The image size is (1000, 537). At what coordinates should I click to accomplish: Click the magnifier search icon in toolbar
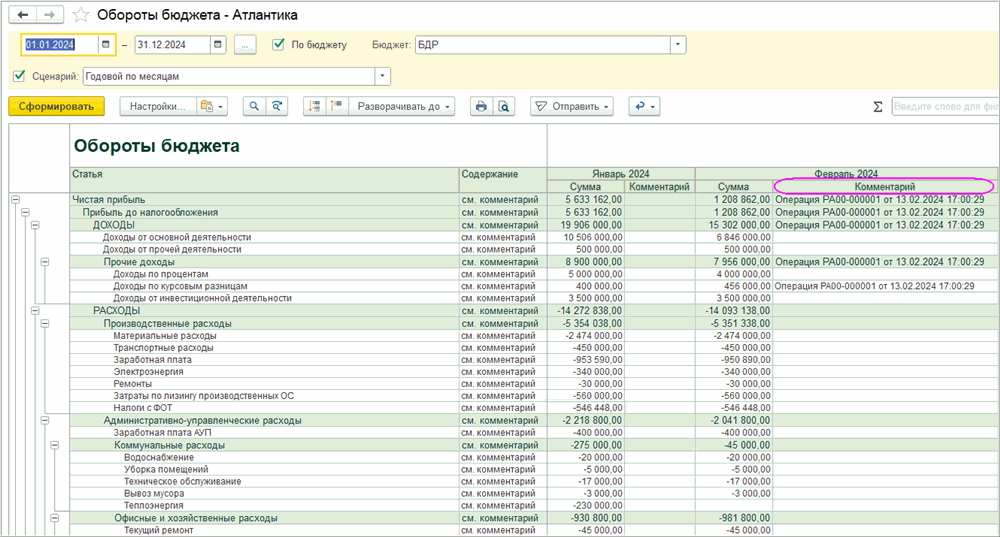253,106
